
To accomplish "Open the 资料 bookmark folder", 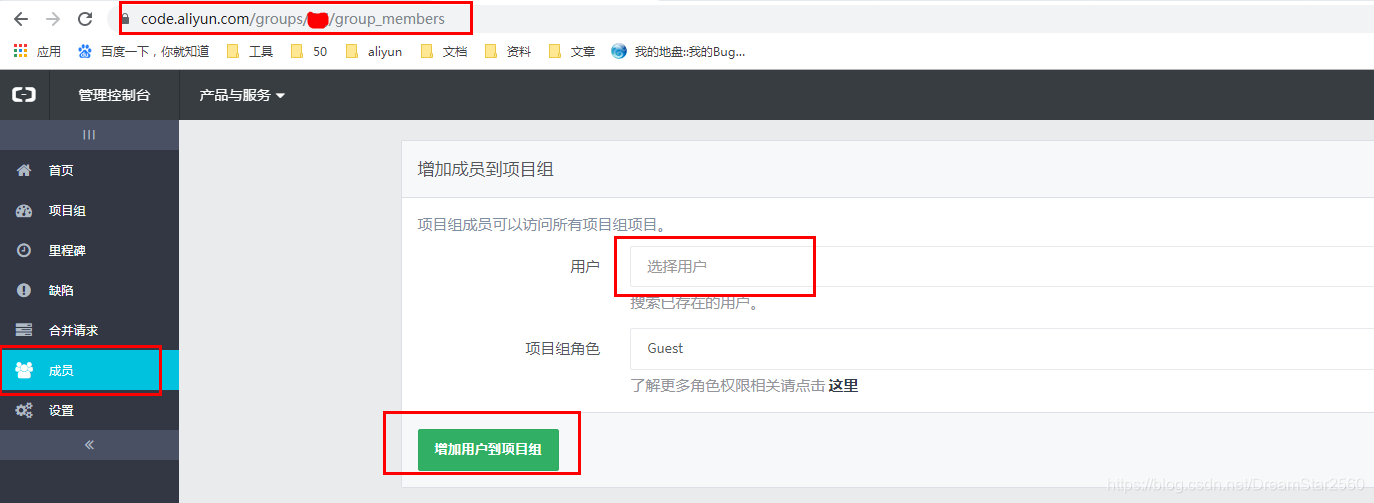I will [508, 51].
